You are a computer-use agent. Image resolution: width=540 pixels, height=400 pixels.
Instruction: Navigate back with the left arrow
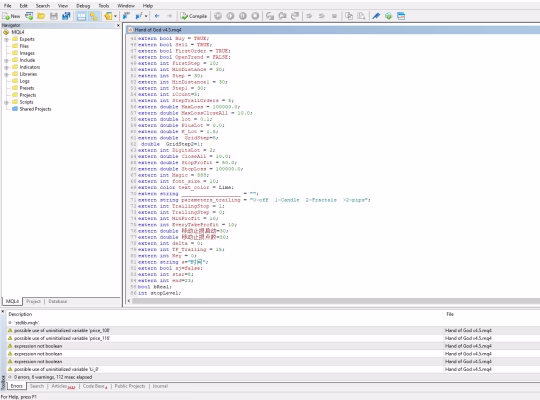[157, 16]
